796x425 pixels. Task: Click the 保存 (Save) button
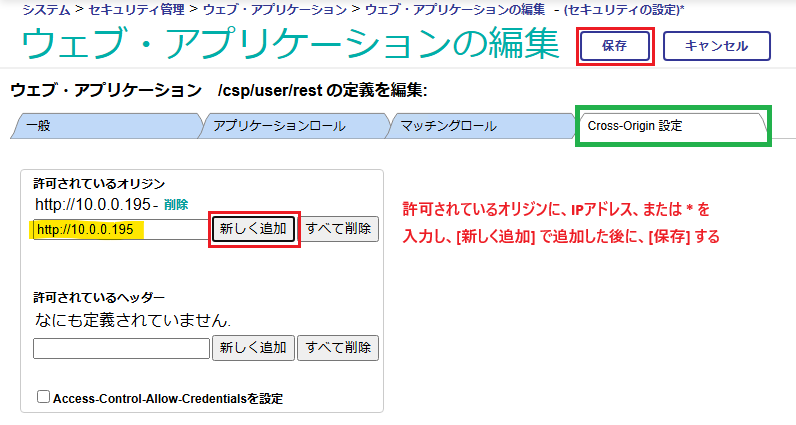[615, 47]
